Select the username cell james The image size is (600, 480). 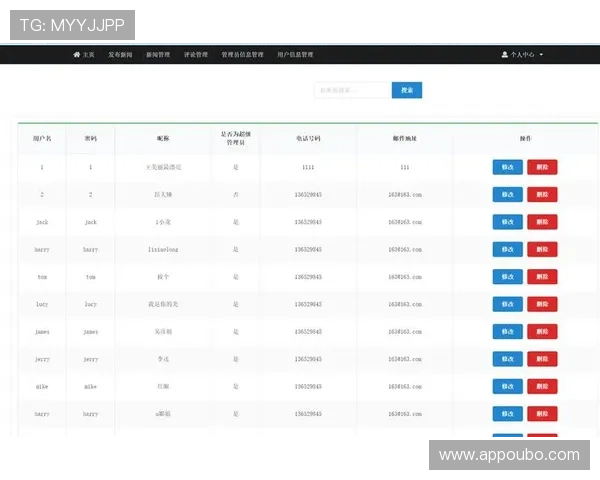42,332
